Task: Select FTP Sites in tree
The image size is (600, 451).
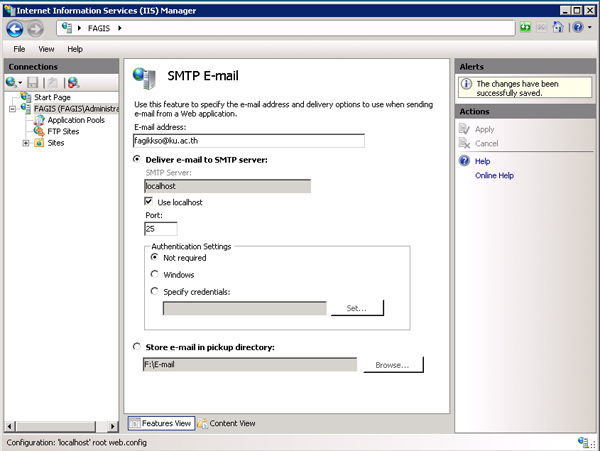Action: [63, 132]
